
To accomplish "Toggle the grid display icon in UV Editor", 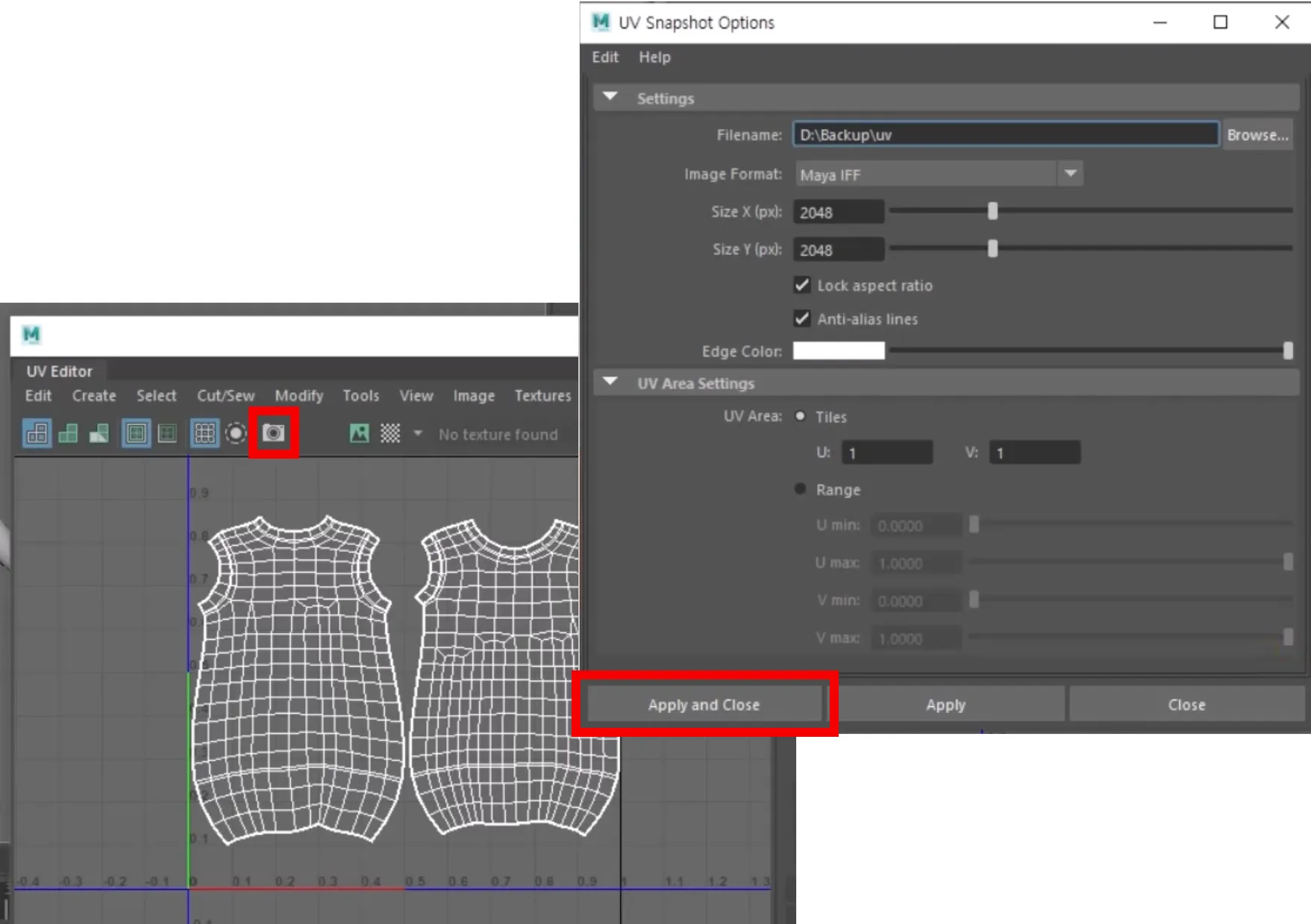I will pos(204,433).
